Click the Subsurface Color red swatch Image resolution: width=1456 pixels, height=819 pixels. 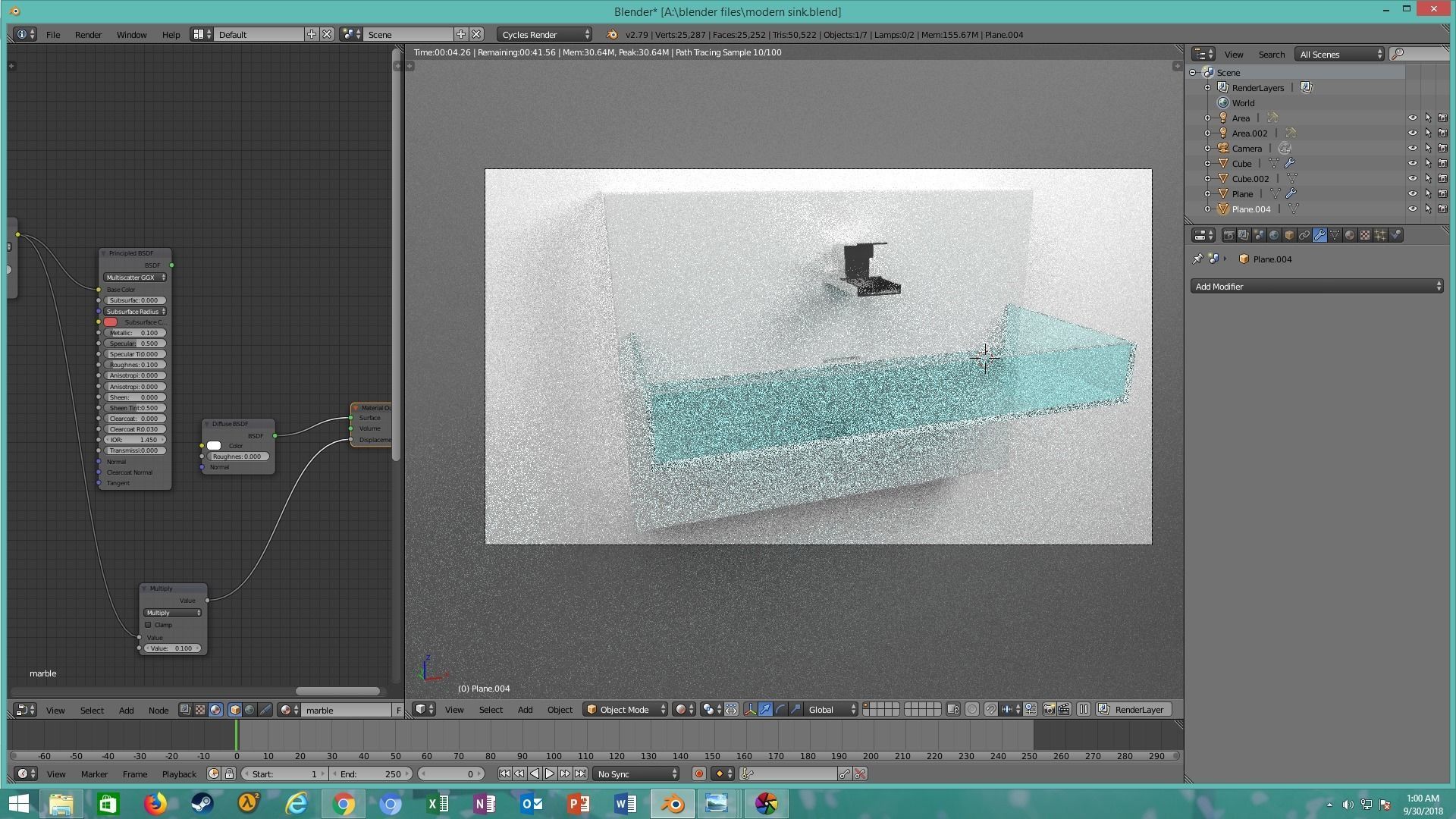(111, 322)
